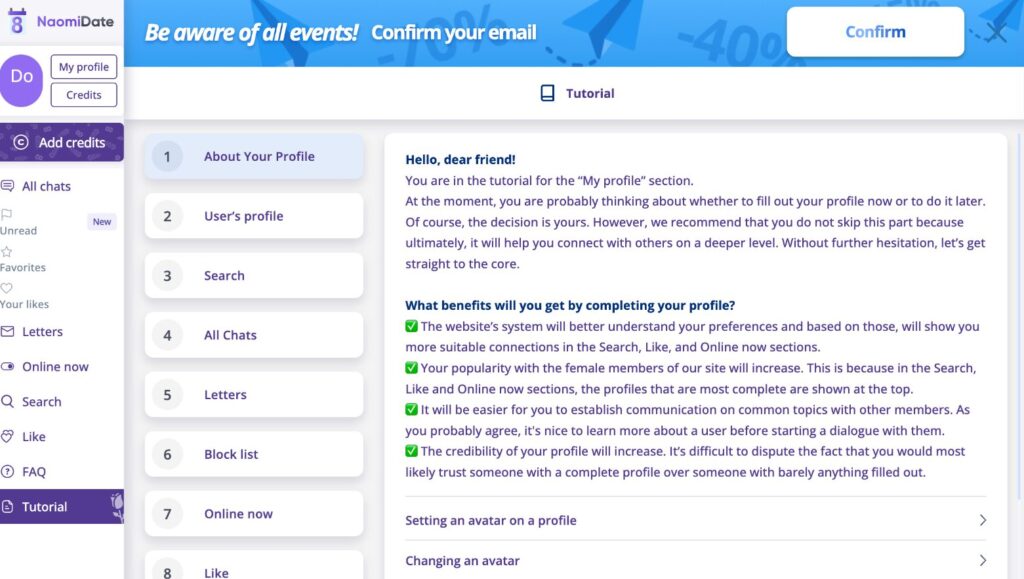Click the Your likes heart icon
Viewport: 1024px width, 579px height.
click(7, 288)
